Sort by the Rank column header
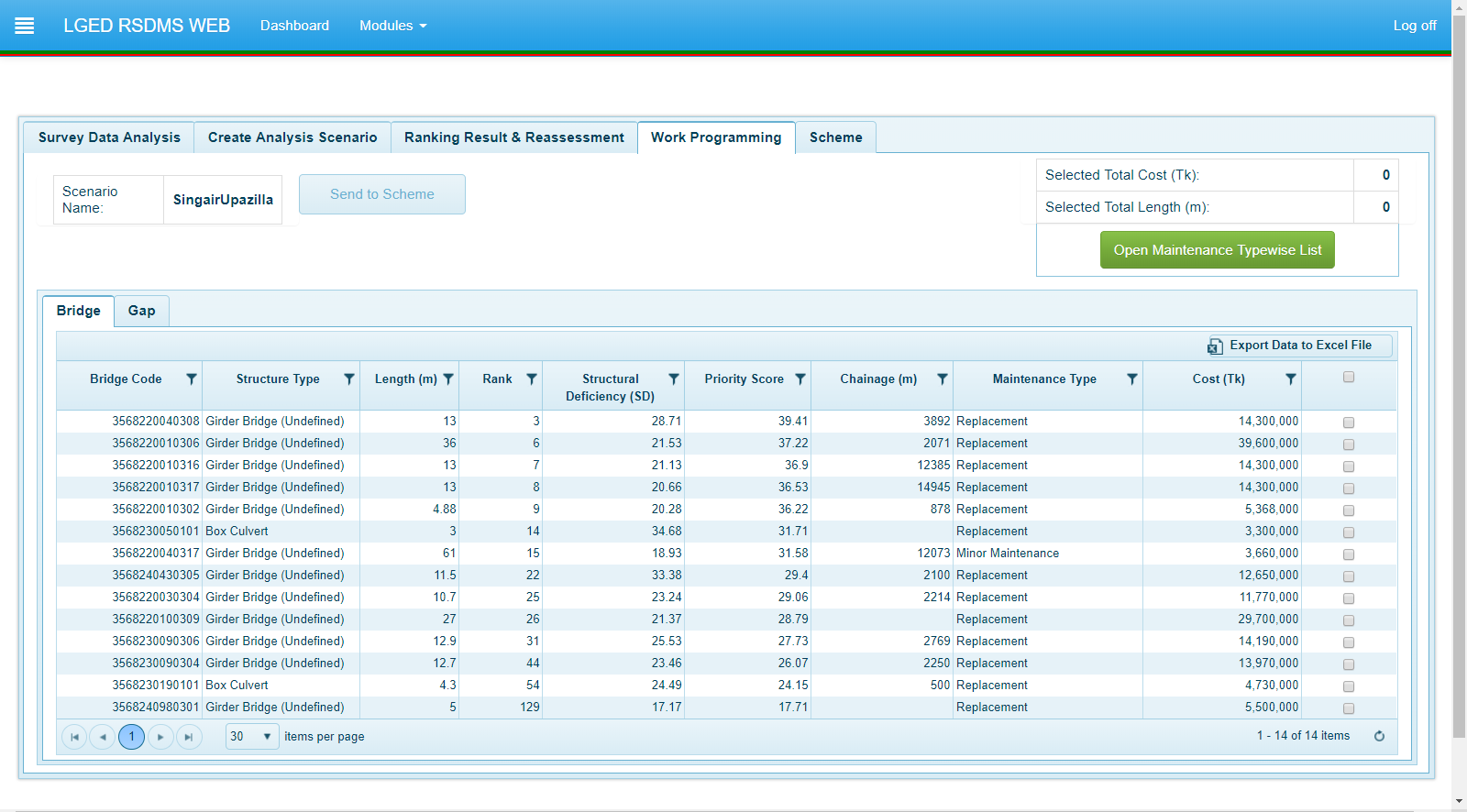 497,379
